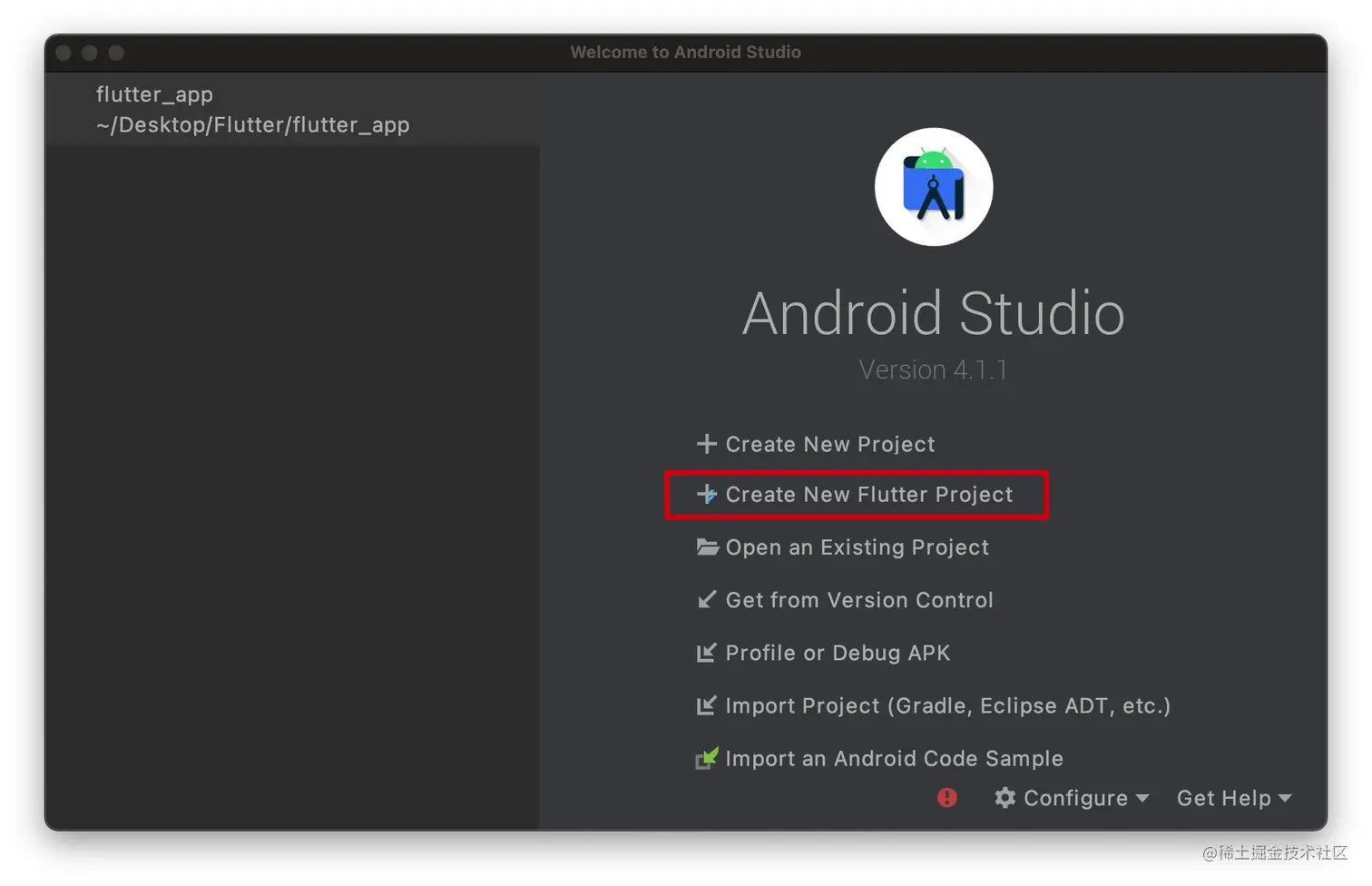Click the Welcome to Android Studio title bar
The image size is (1372, 886).
685,53
